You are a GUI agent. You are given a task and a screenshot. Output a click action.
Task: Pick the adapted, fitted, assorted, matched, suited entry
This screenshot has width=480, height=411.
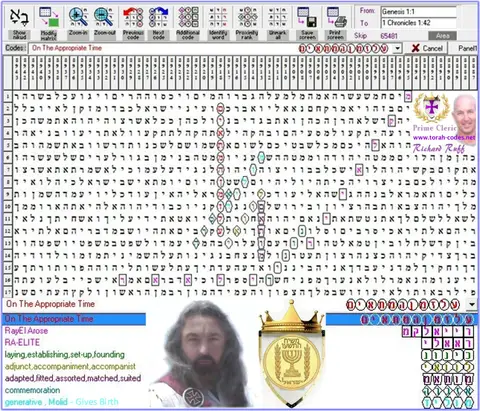(x=73, y=378)
